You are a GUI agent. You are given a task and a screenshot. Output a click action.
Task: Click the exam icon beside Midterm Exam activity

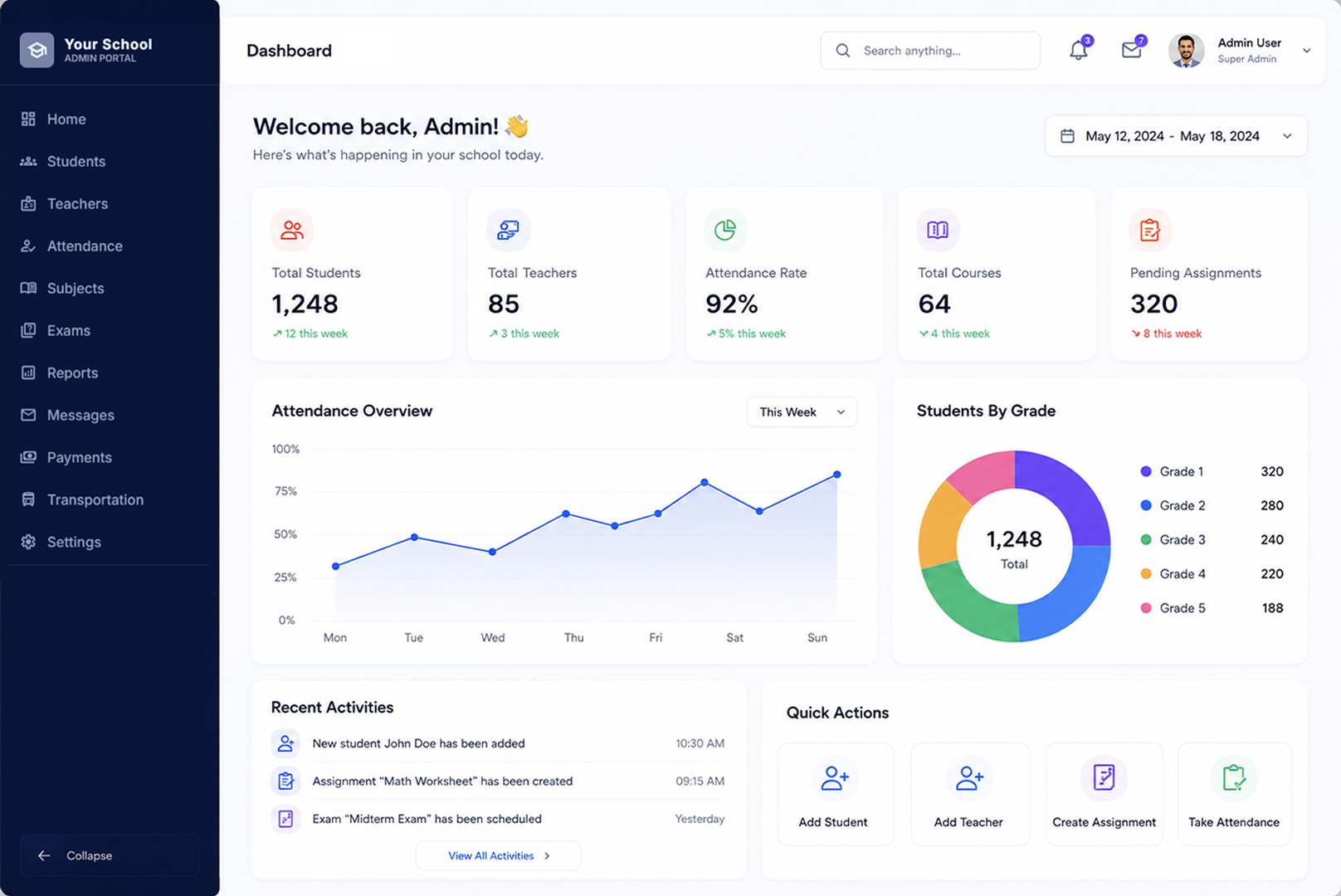[x=285, y=819]
